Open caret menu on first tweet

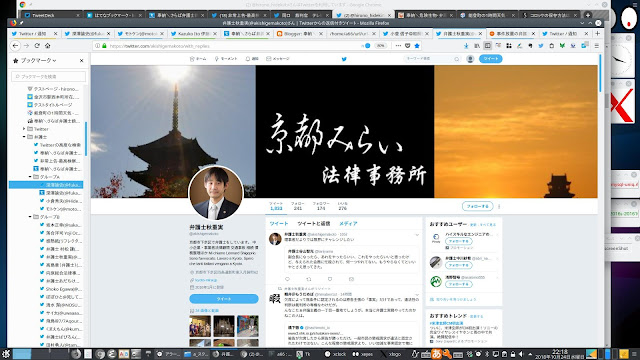417,235
